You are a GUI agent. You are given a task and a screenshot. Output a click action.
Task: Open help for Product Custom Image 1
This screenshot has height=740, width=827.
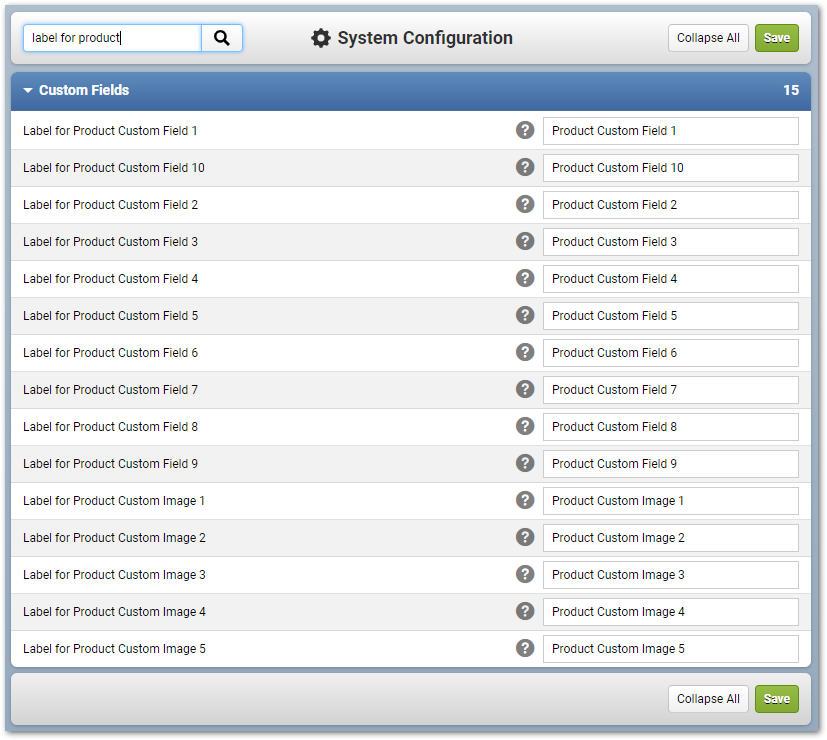tap(525, 500)
